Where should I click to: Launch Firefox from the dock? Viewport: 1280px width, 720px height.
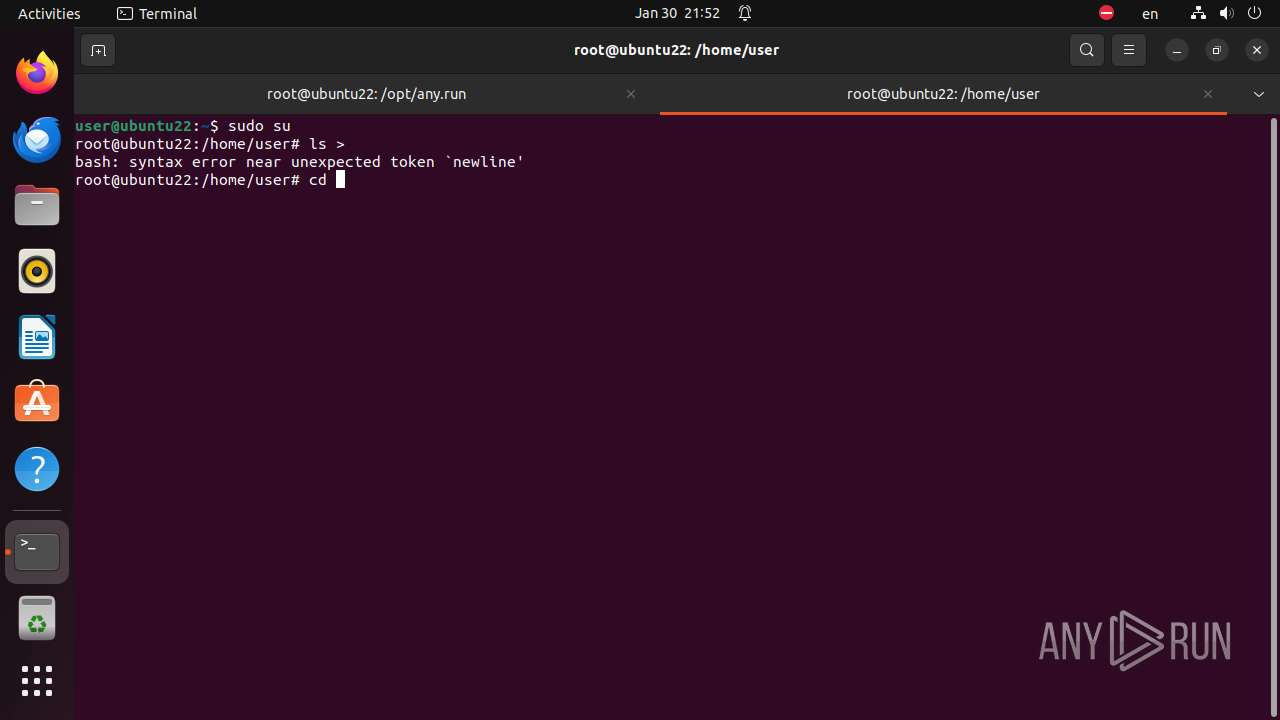pyautogui.click(x=37, y=74)
